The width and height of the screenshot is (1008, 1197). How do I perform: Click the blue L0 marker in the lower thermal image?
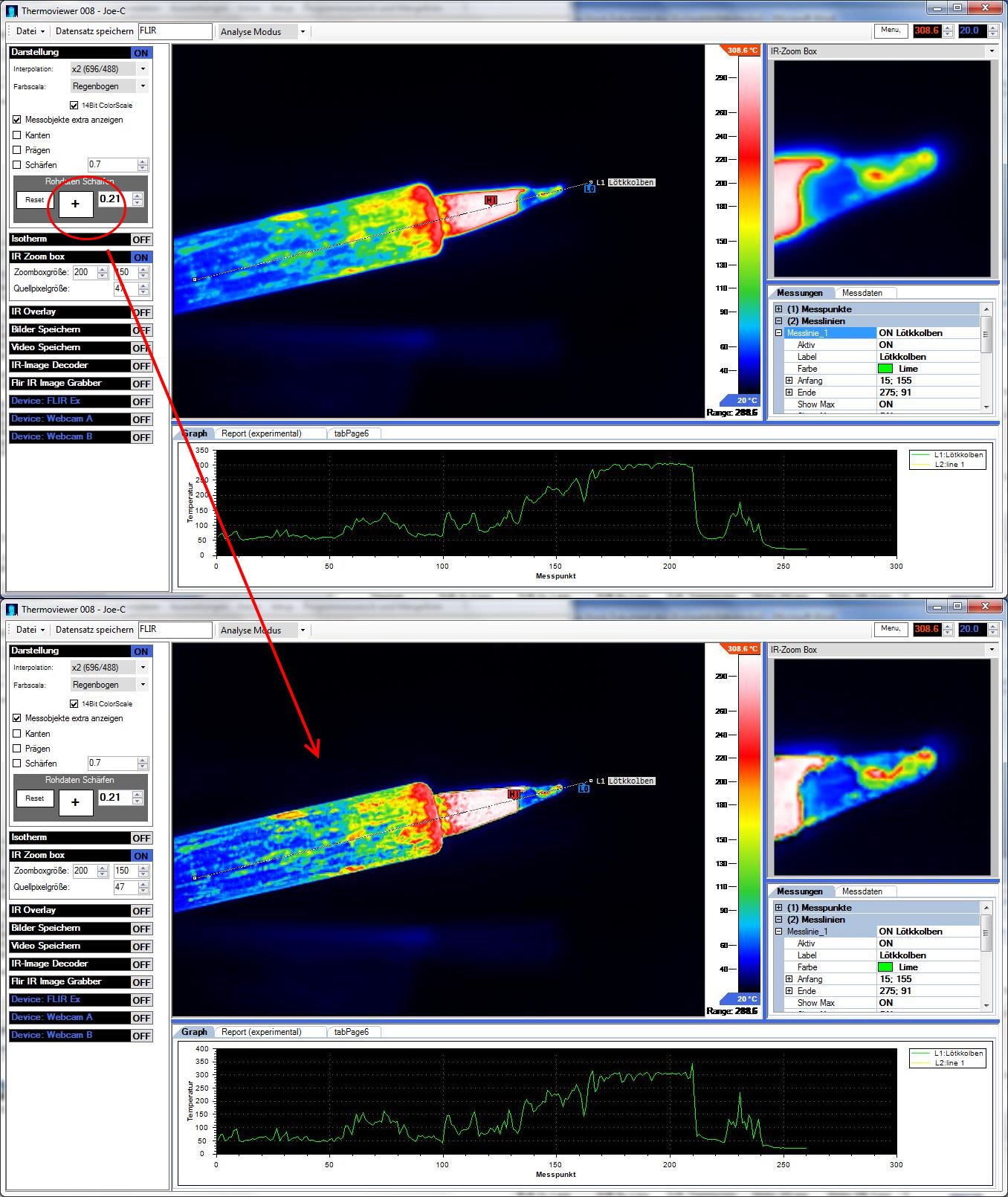[x=584, y=789]
